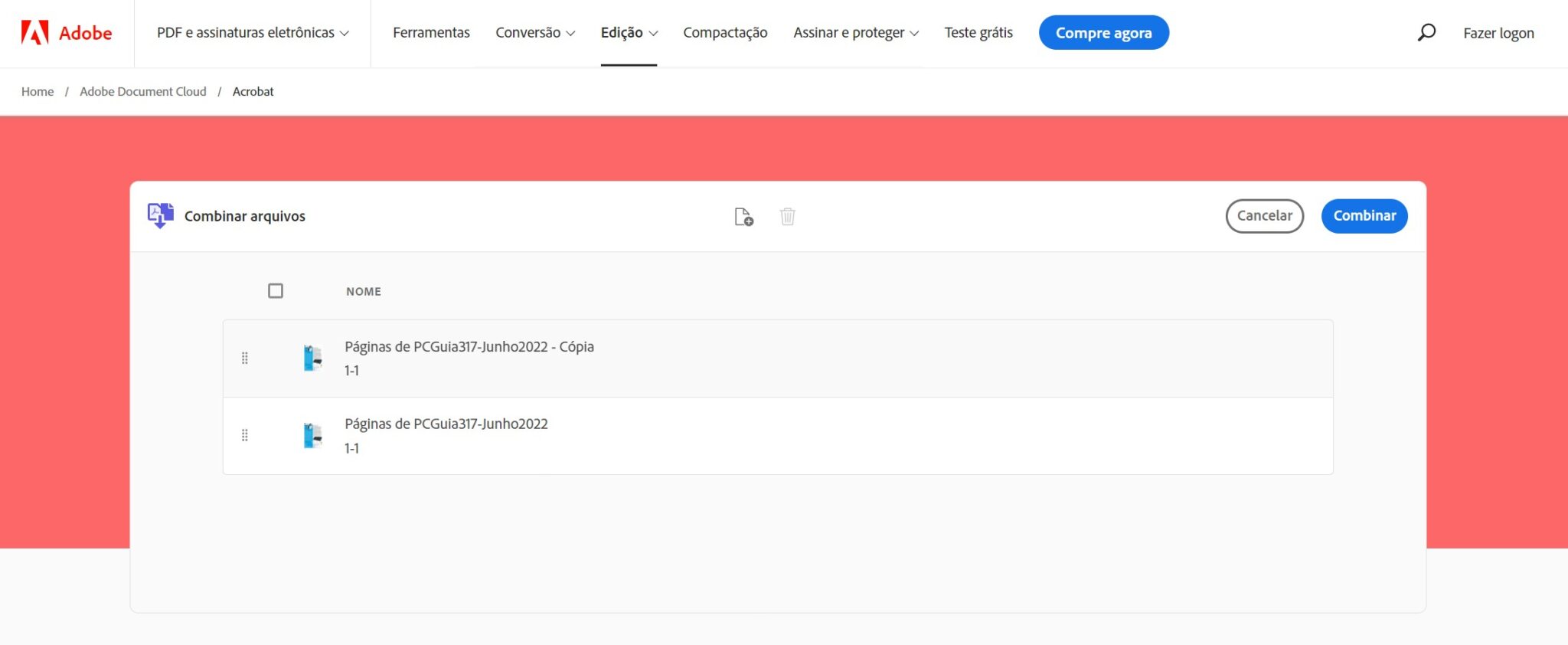Open Adobe Document Cloud breadcrumb link
The image size is (1568, 645).
tap(143, 92)
